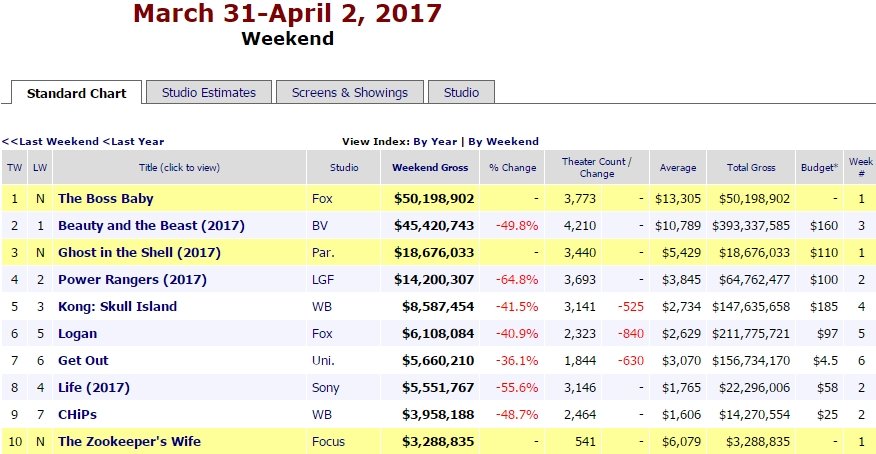Open Power Rangers (2017) movie page

point(129,279)
